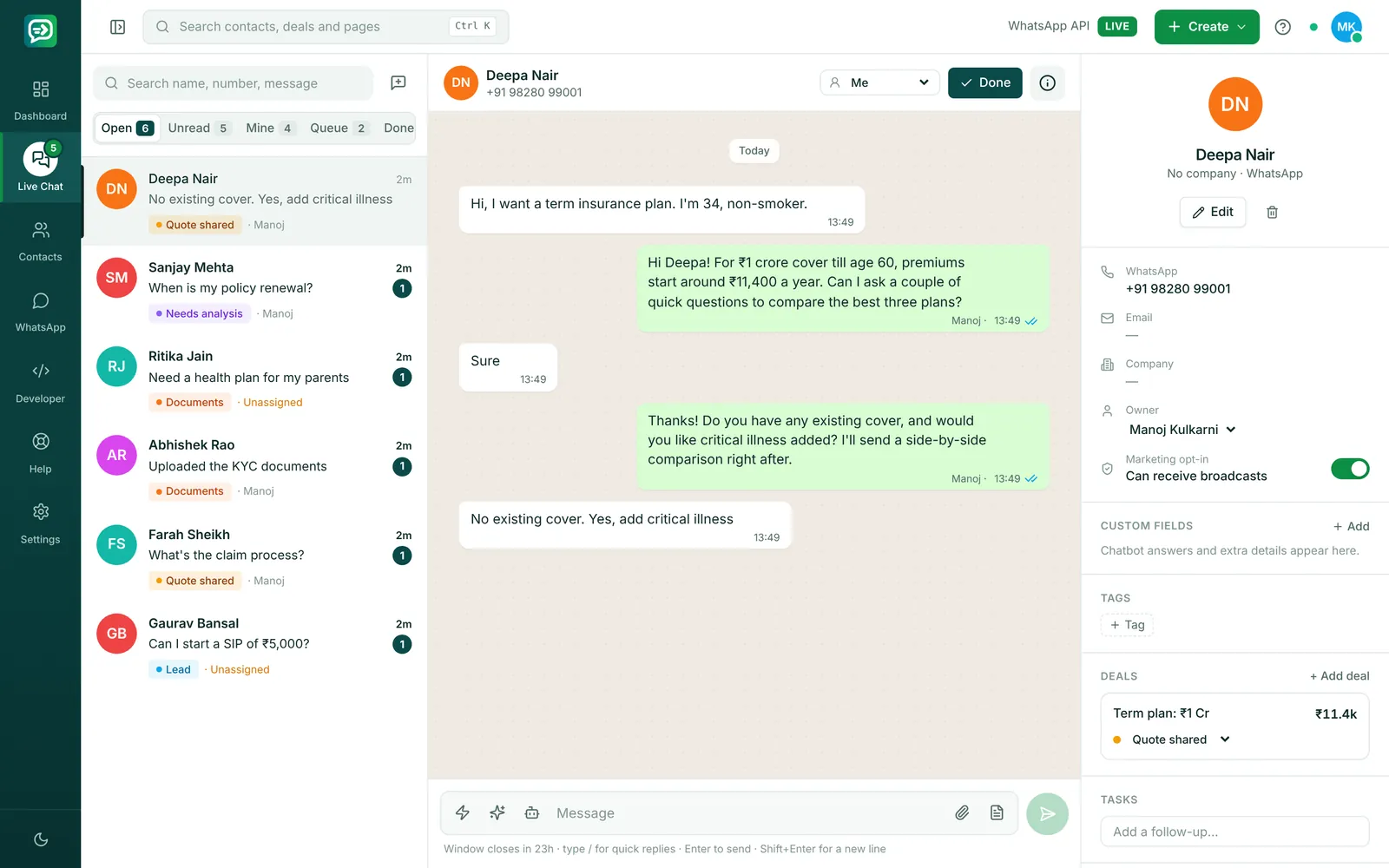Open quick replies lightning icon
Image resolution: width=1389 pixels, height=868 pixels.
pos(463,812)
